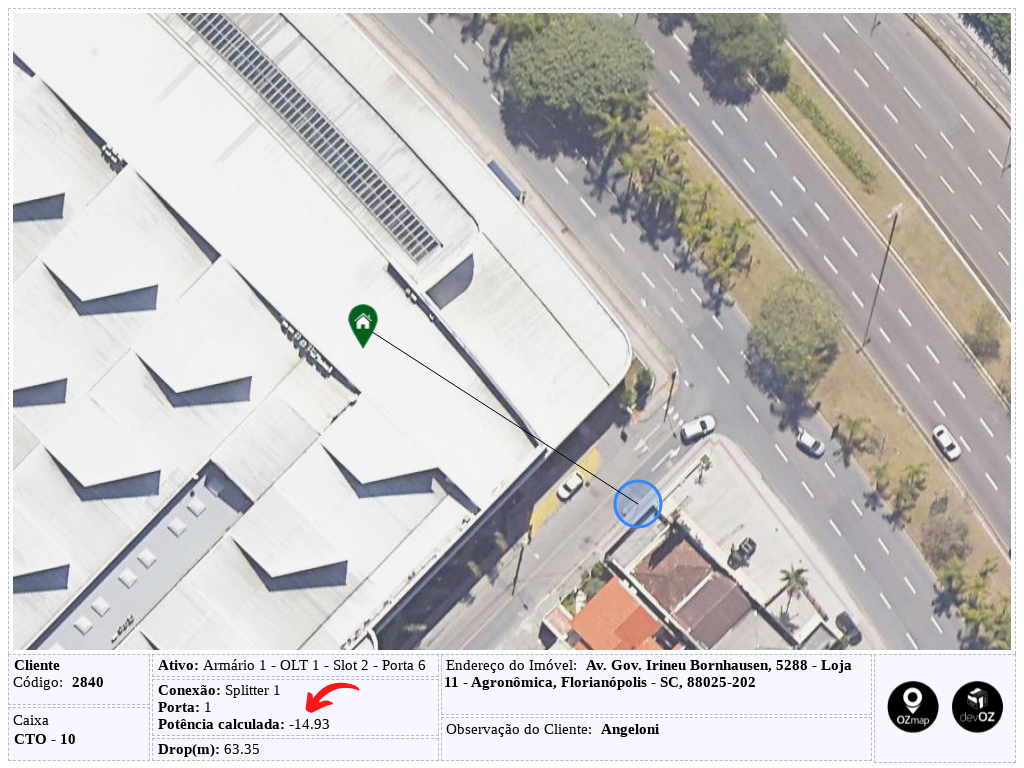Viewport: 1024px width, 768px height.
Task: Click the blue circle CTO marker
Action: click(638, 504)
